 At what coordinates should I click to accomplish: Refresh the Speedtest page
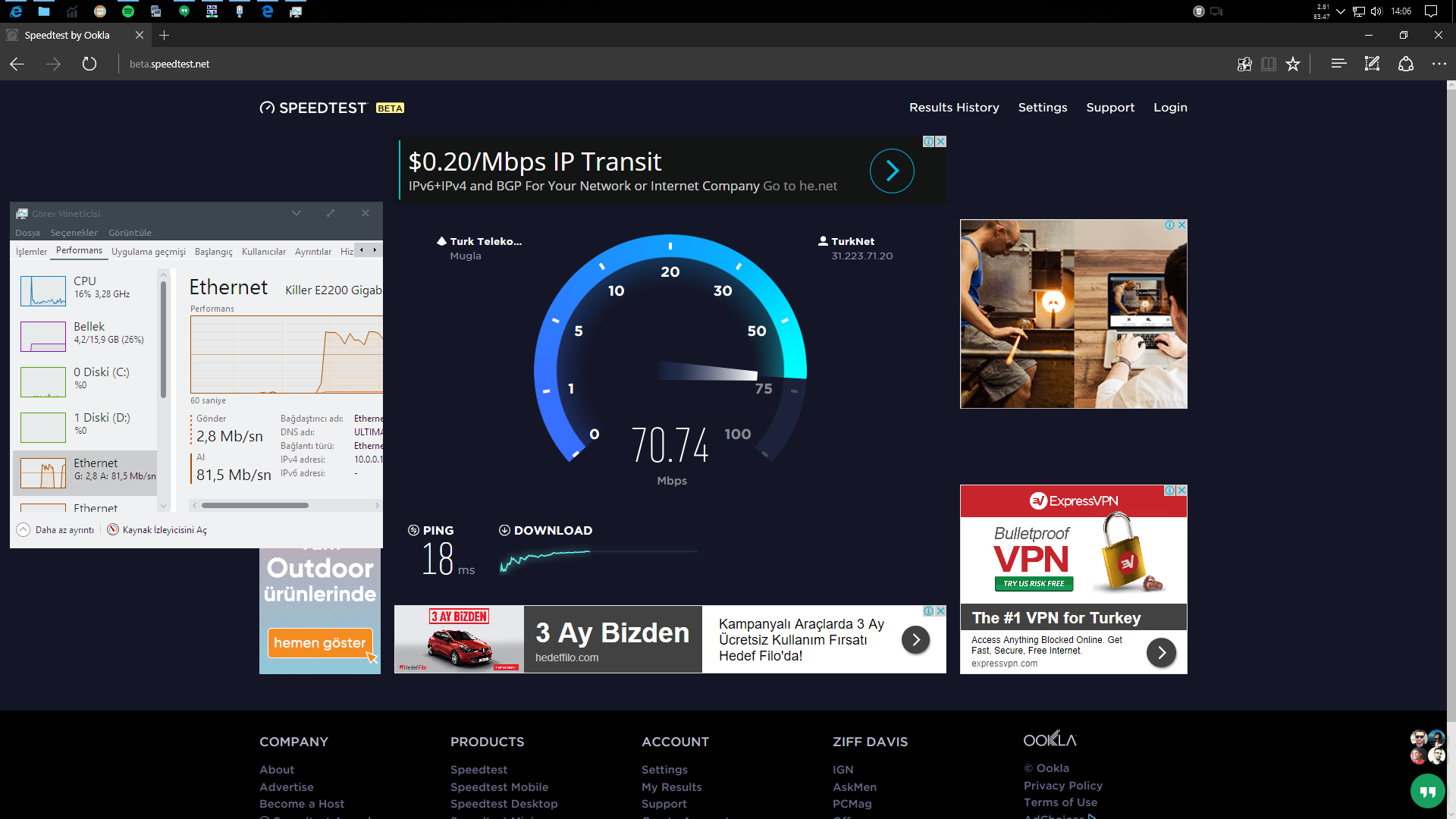[89, 64]
